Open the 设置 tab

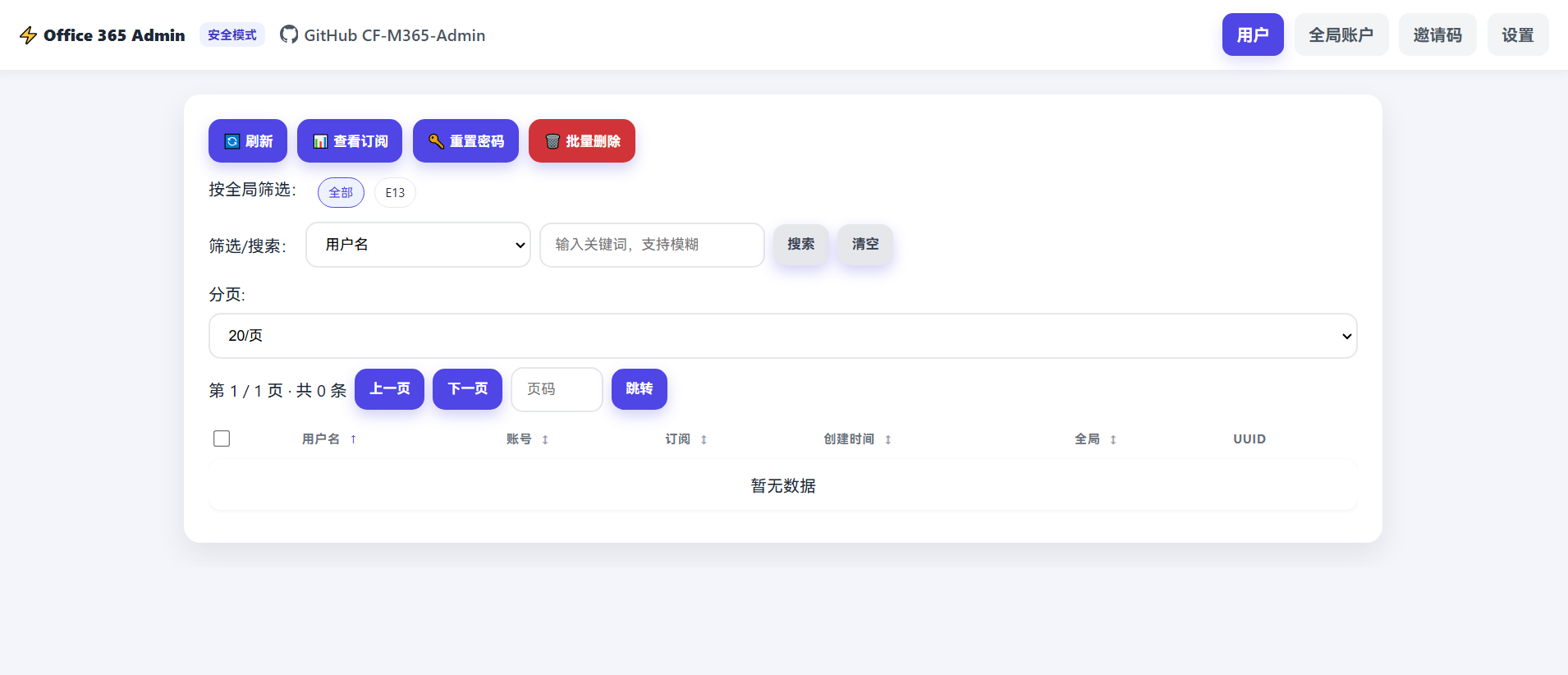pyautogui.click(x=1518, y=34)
